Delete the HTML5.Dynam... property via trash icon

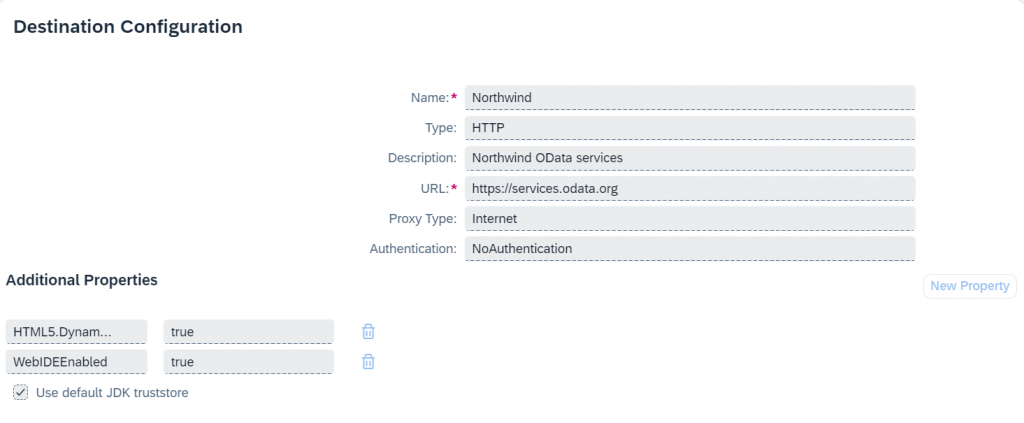368,332
